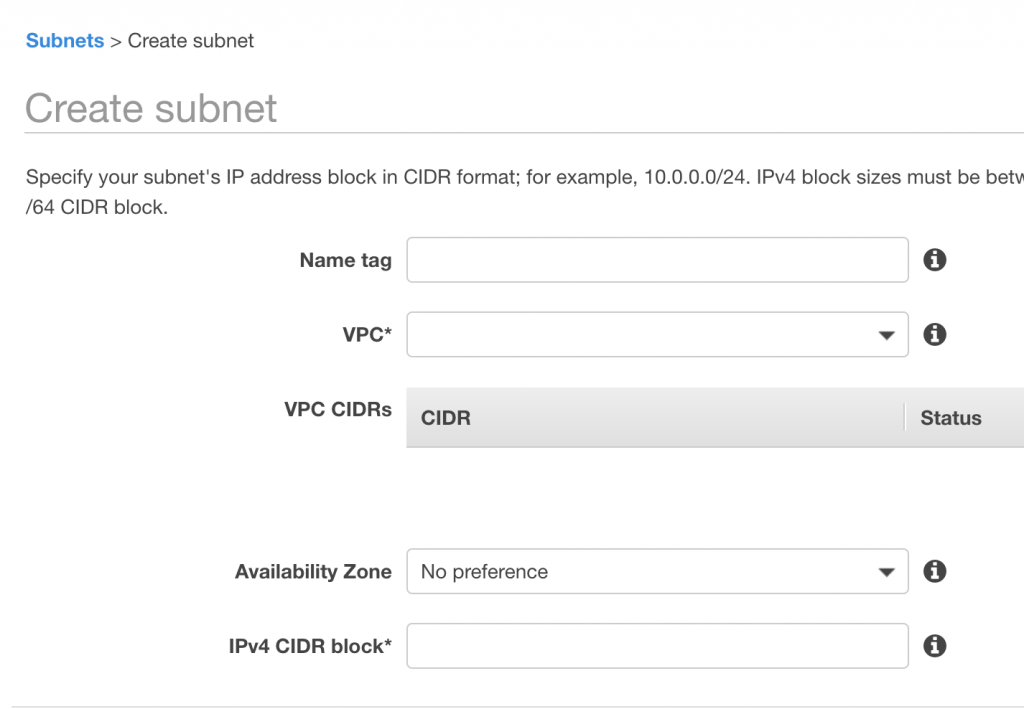Click the arrow on the VPC dropdown
Screen dimensions: 1024x709
886,336
